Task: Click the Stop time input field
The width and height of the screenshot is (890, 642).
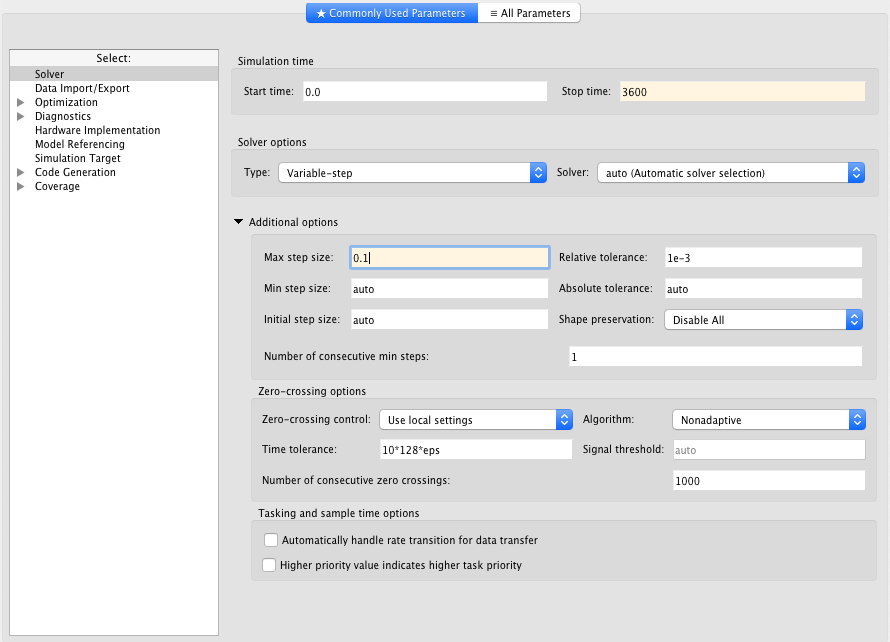Action: pos(741,91)
